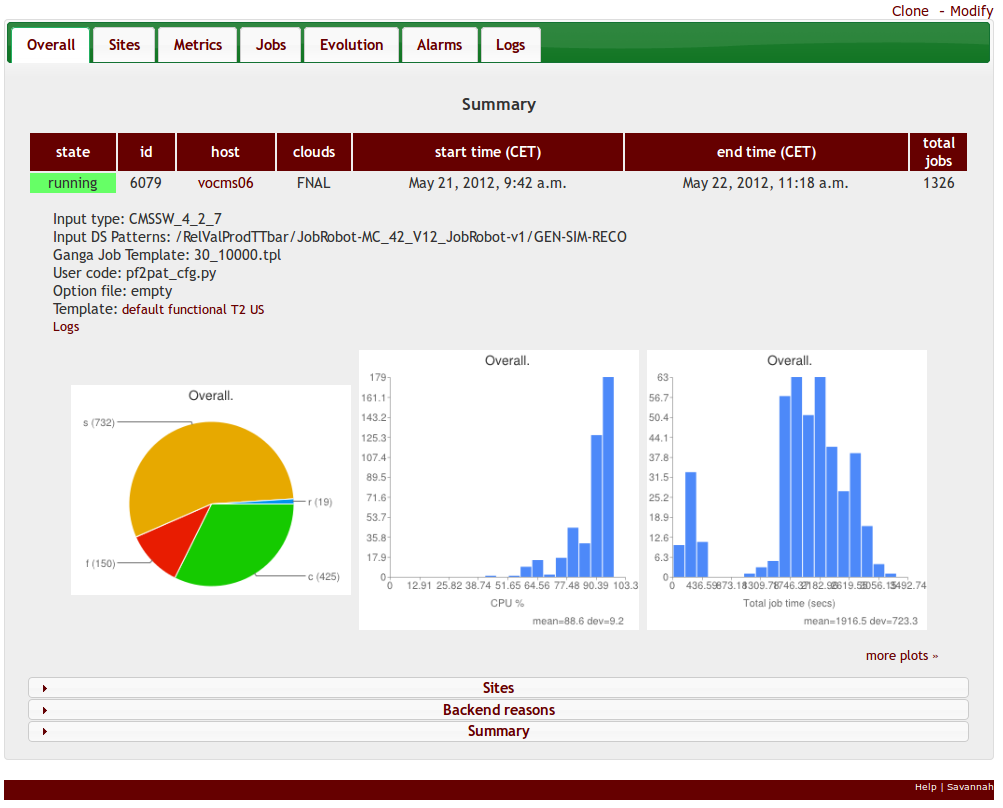
Task: Click the Backend reasons arrow icon
Action: click(45, 710)
